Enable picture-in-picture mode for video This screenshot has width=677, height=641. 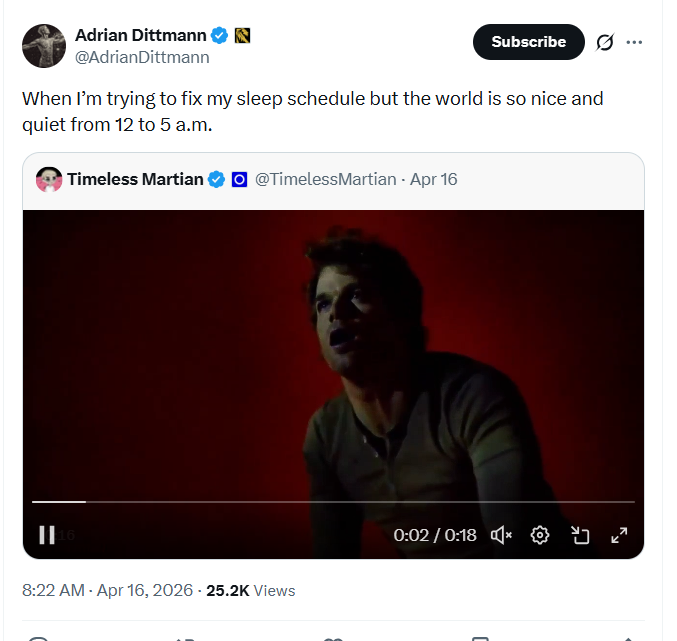coord(580,535)
